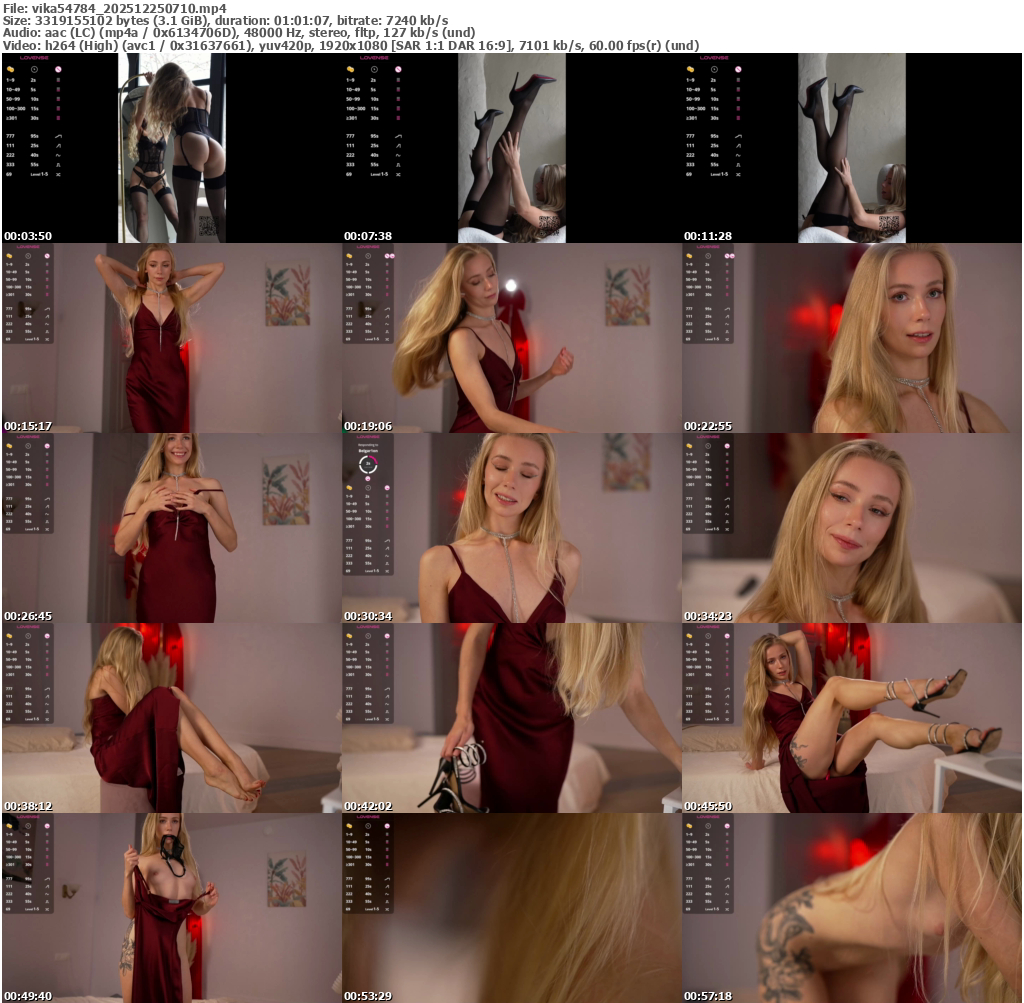Click the '00:07:38' timestamp label
Screen dimensions: 1024x1003
tap(368, 236)
